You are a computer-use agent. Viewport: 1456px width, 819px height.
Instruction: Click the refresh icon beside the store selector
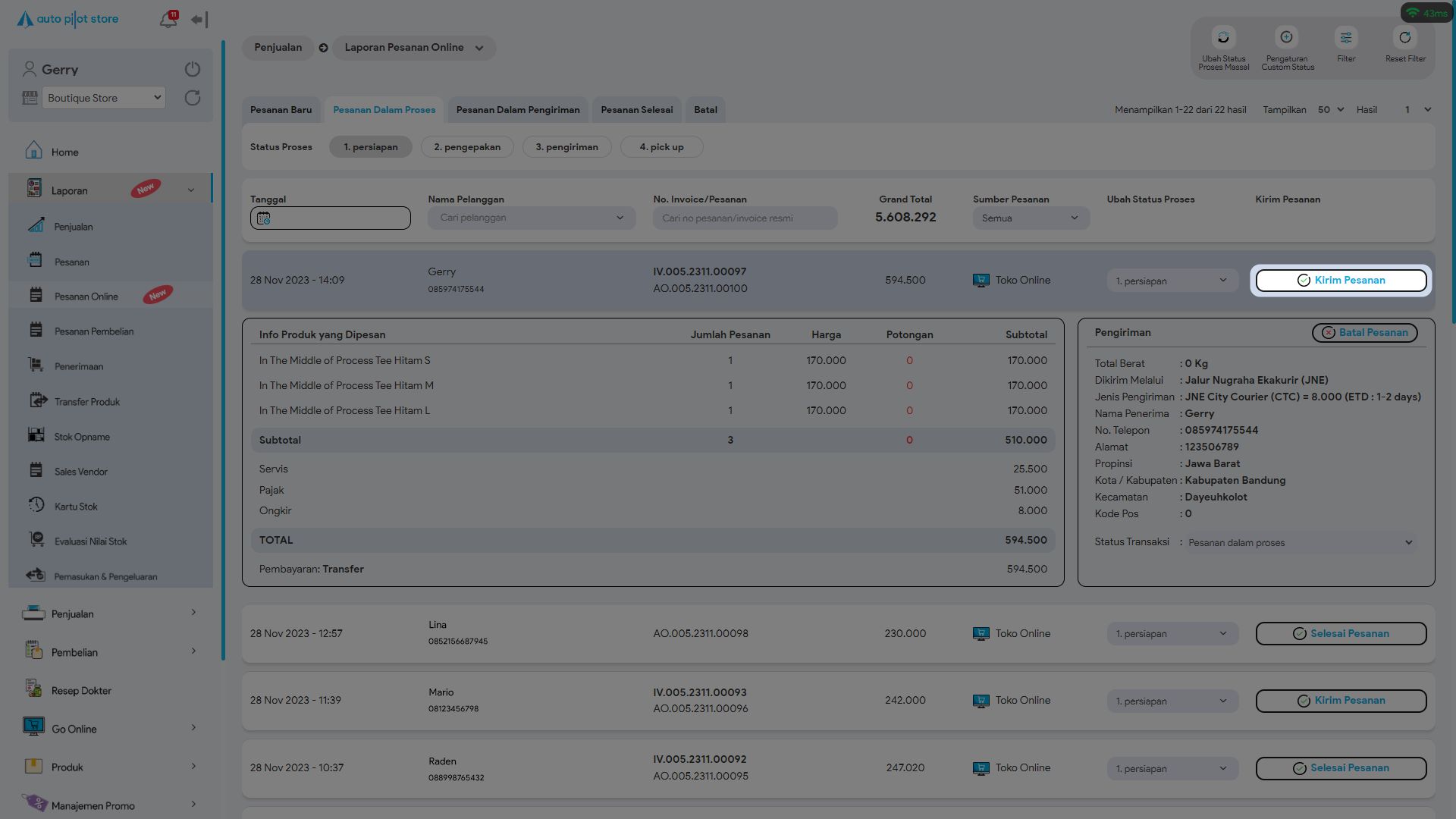(x=193, y=98)
